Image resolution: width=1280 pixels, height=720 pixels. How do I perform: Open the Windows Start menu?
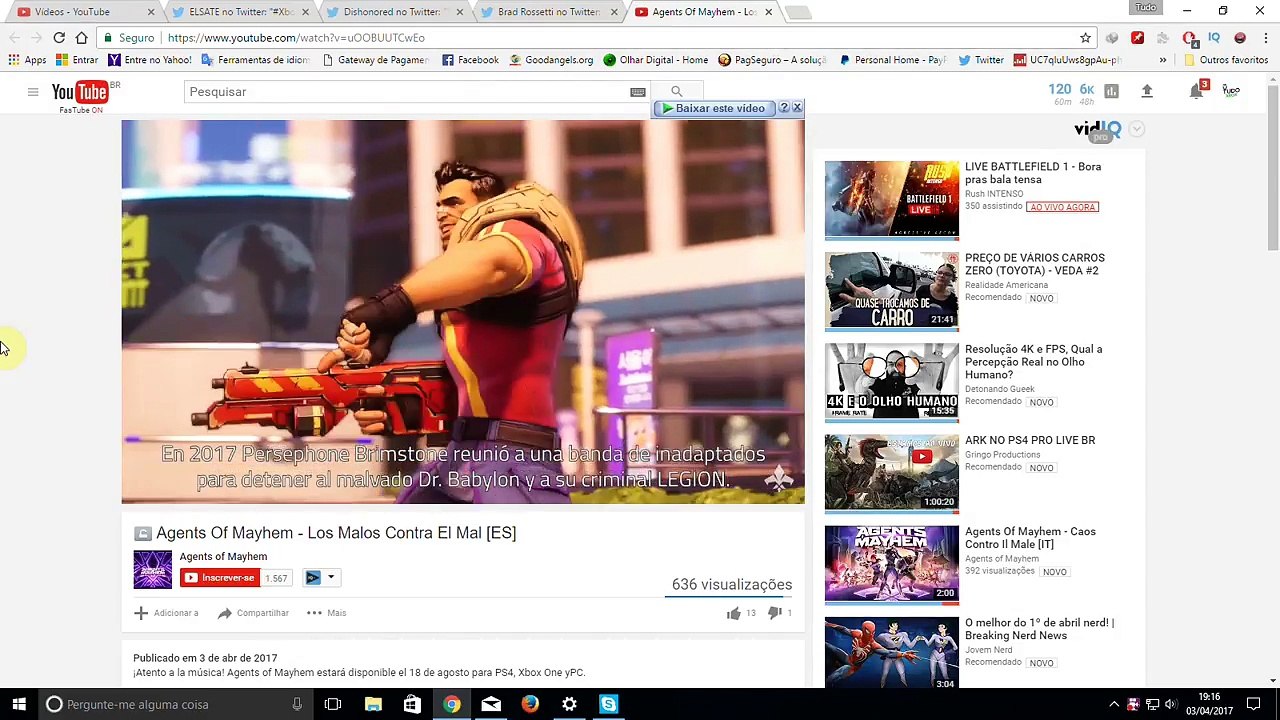coord(19,704)
